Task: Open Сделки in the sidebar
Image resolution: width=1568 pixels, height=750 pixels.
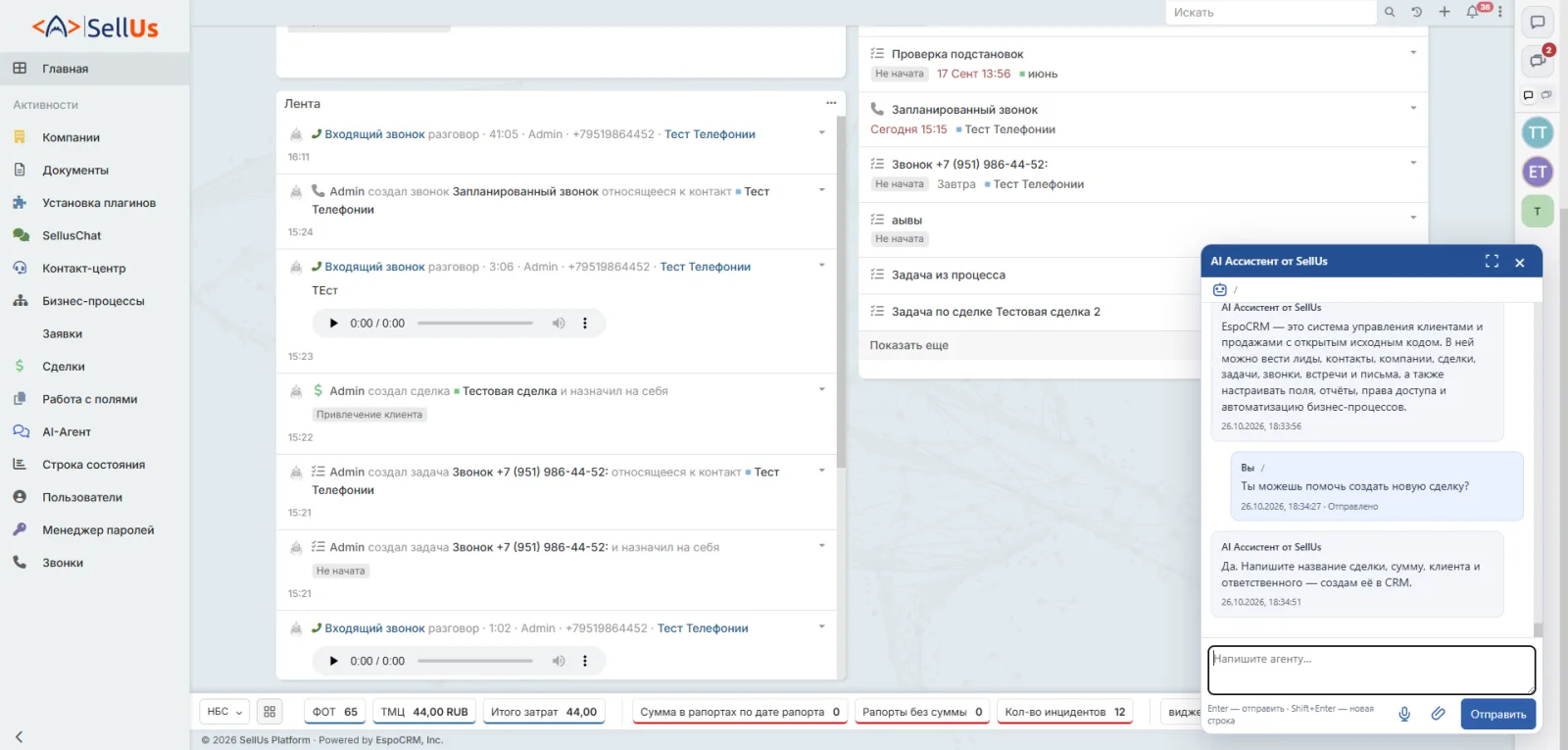Action: tap(64, 367)
